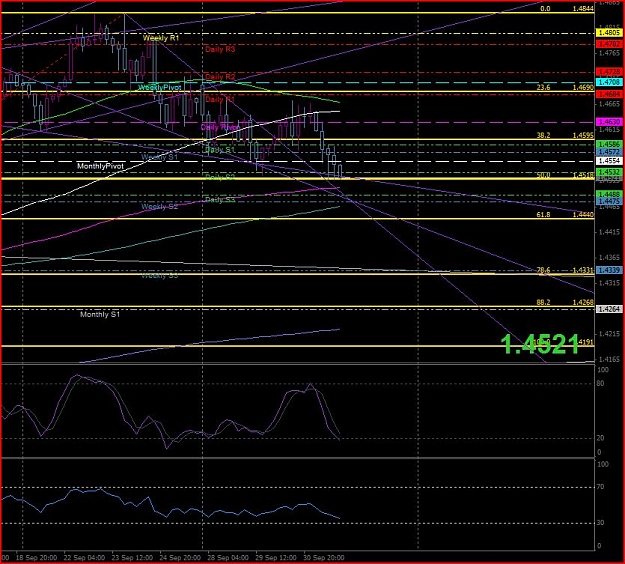Click the Fibonacci 88.2 level value 1.4268
625x564 pixels.
tap(583, 302)
